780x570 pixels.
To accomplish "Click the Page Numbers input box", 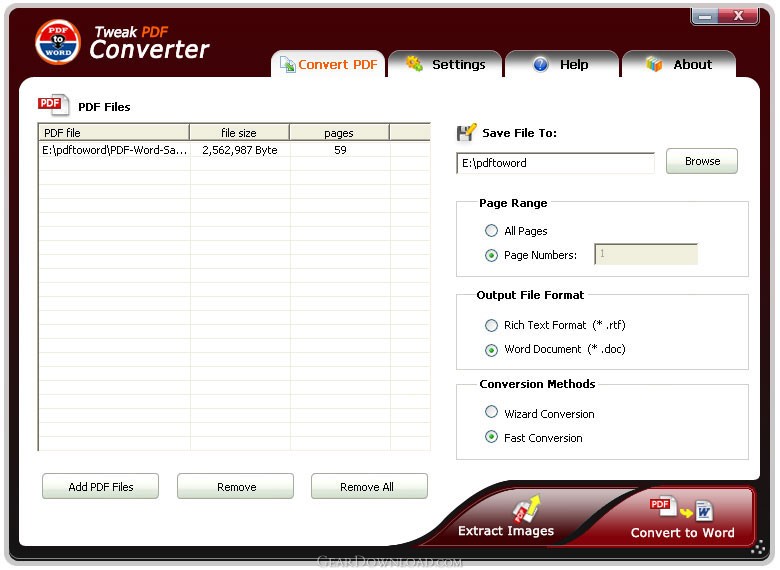I will click(x=646, y=254).
